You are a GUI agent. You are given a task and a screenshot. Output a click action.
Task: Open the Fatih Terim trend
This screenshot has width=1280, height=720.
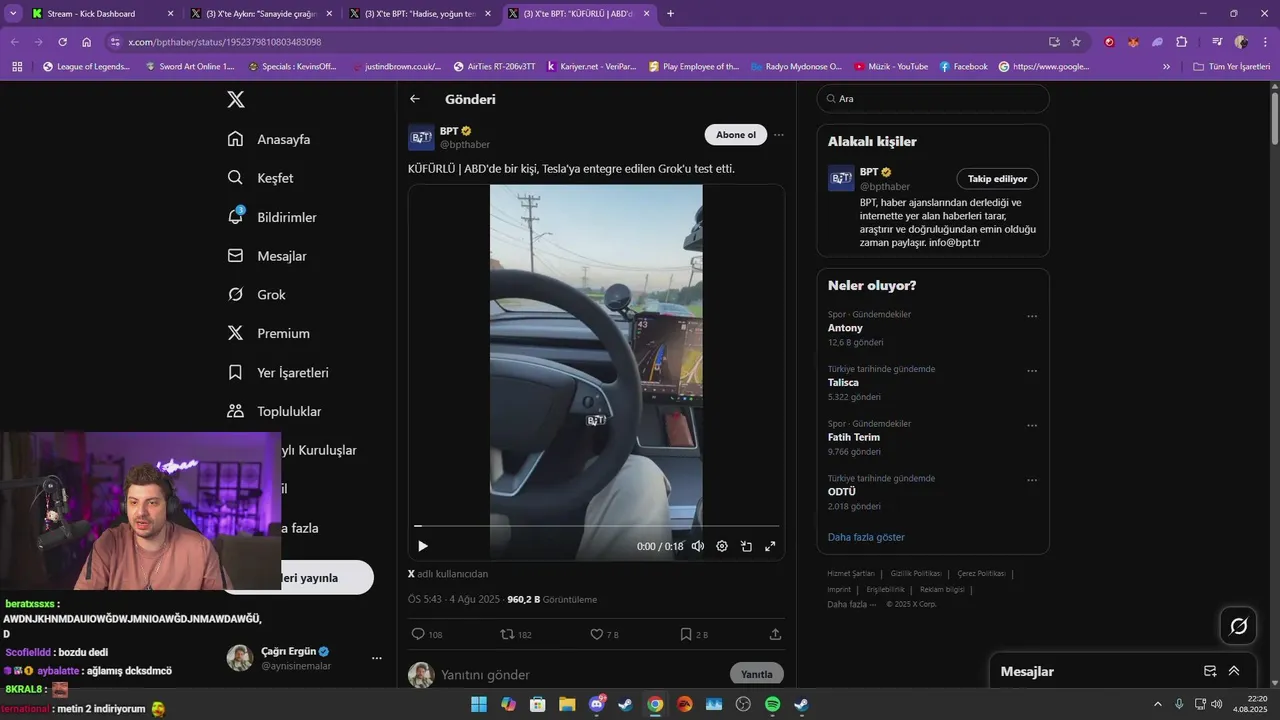pos(854,437)
